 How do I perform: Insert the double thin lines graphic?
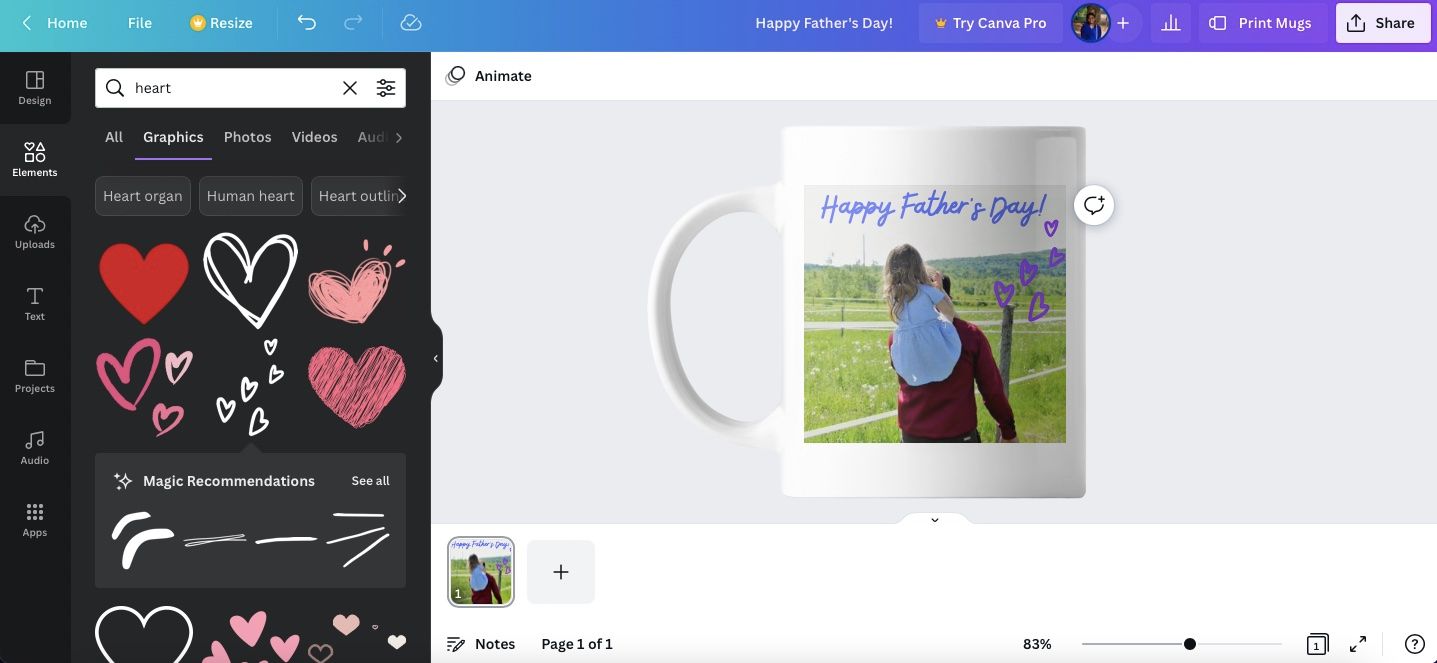(x=215, y=540)
